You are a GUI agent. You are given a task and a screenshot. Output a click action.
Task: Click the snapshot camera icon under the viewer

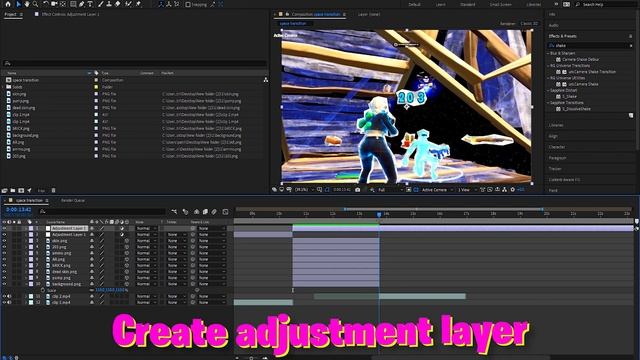click(358, 190)
